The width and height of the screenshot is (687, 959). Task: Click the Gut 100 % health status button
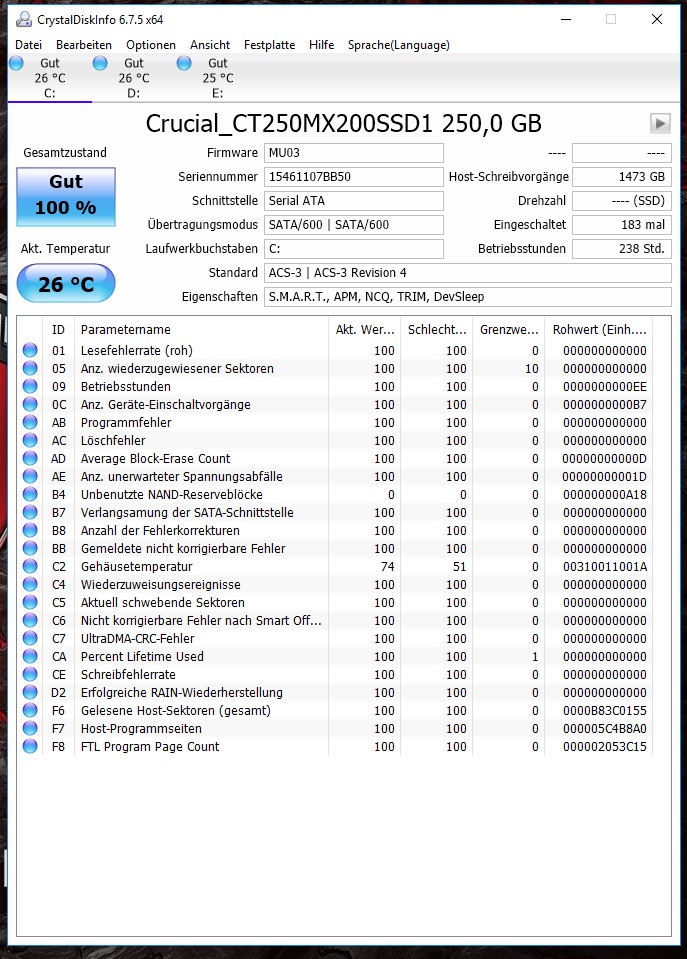click(x=66, y=196)
